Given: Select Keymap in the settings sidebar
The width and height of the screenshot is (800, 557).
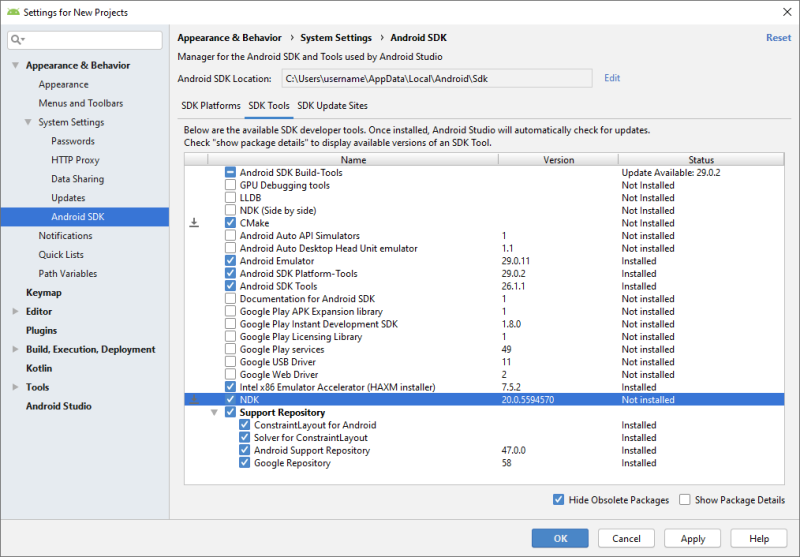Looking at the screenshot, I should coord(43,293).
